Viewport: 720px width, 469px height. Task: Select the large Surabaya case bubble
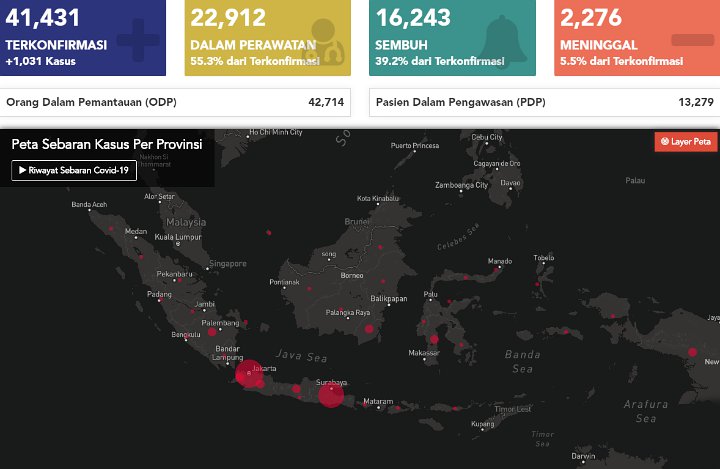coord(331,395)
